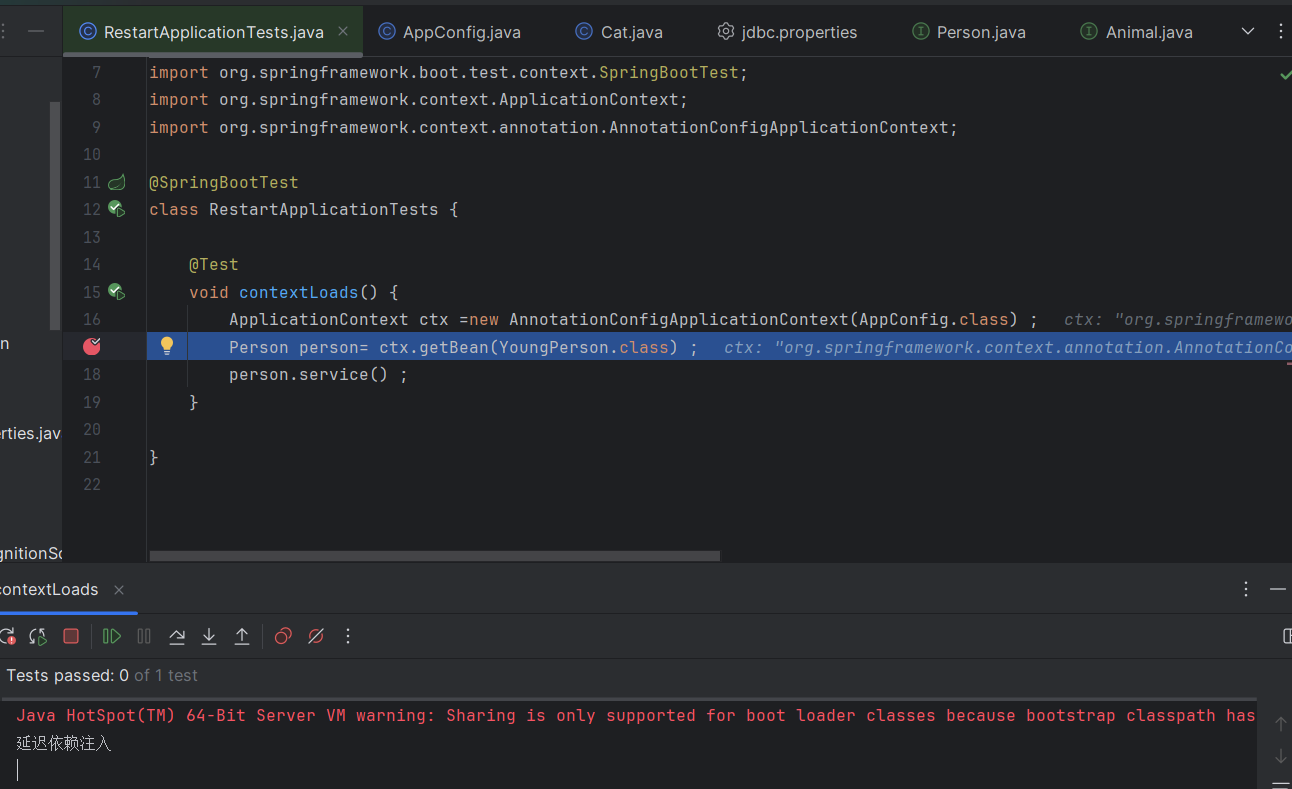The height and width of the screenshot is (789, 1292).
Task: Click the "Tests passed: 0 of 1 test" text
Action: pos(102,676)
